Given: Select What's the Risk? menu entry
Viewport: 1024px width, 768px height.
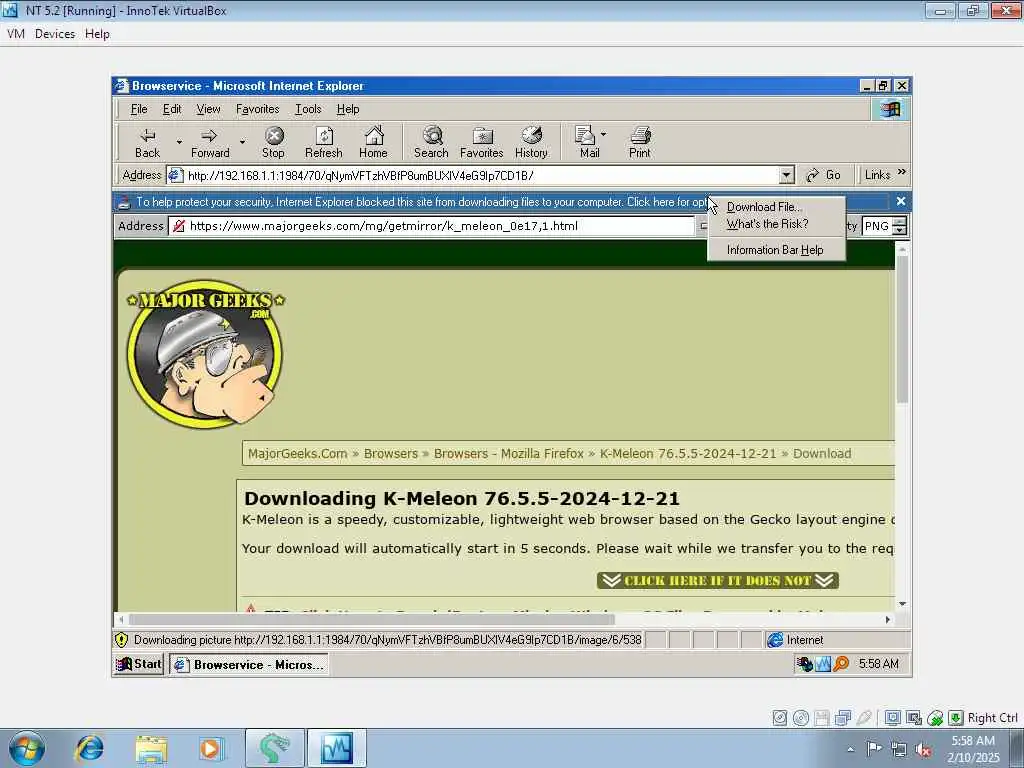Looking at the screenshot, I should coord(776,224).
